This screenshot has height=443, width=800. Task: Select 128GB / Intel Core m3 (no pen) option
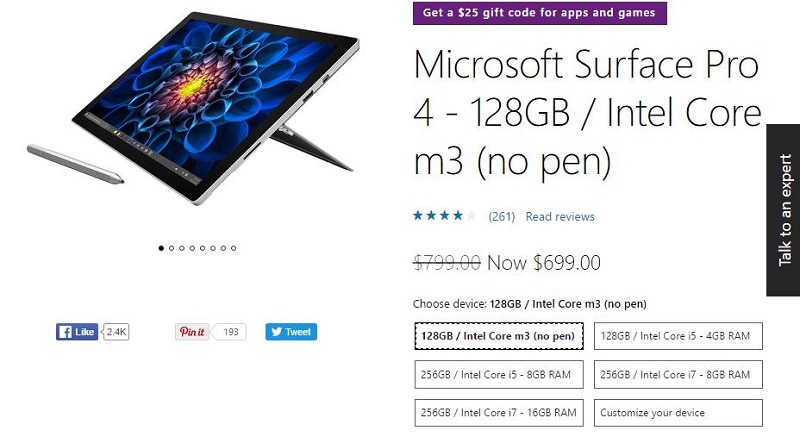498,337
